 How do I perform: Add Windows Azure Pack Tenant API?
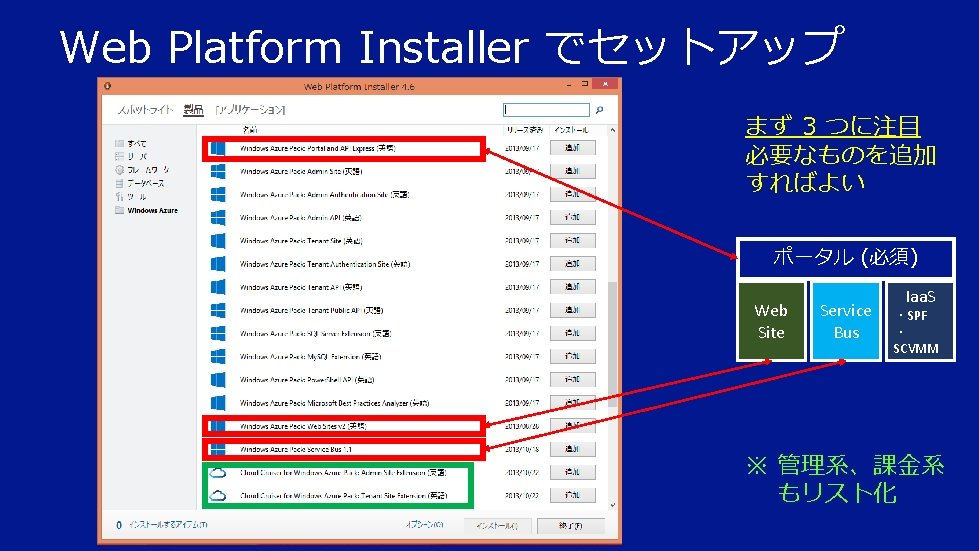pyautogui.click(x=573, y=286)
